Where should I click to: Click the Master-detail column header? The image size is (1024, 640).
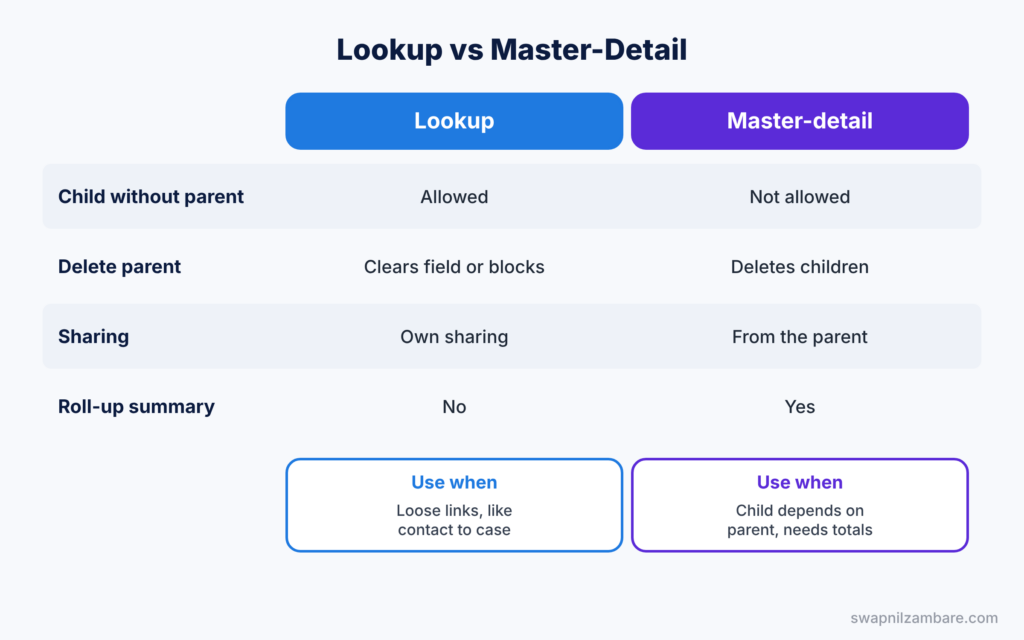[799, 121]
